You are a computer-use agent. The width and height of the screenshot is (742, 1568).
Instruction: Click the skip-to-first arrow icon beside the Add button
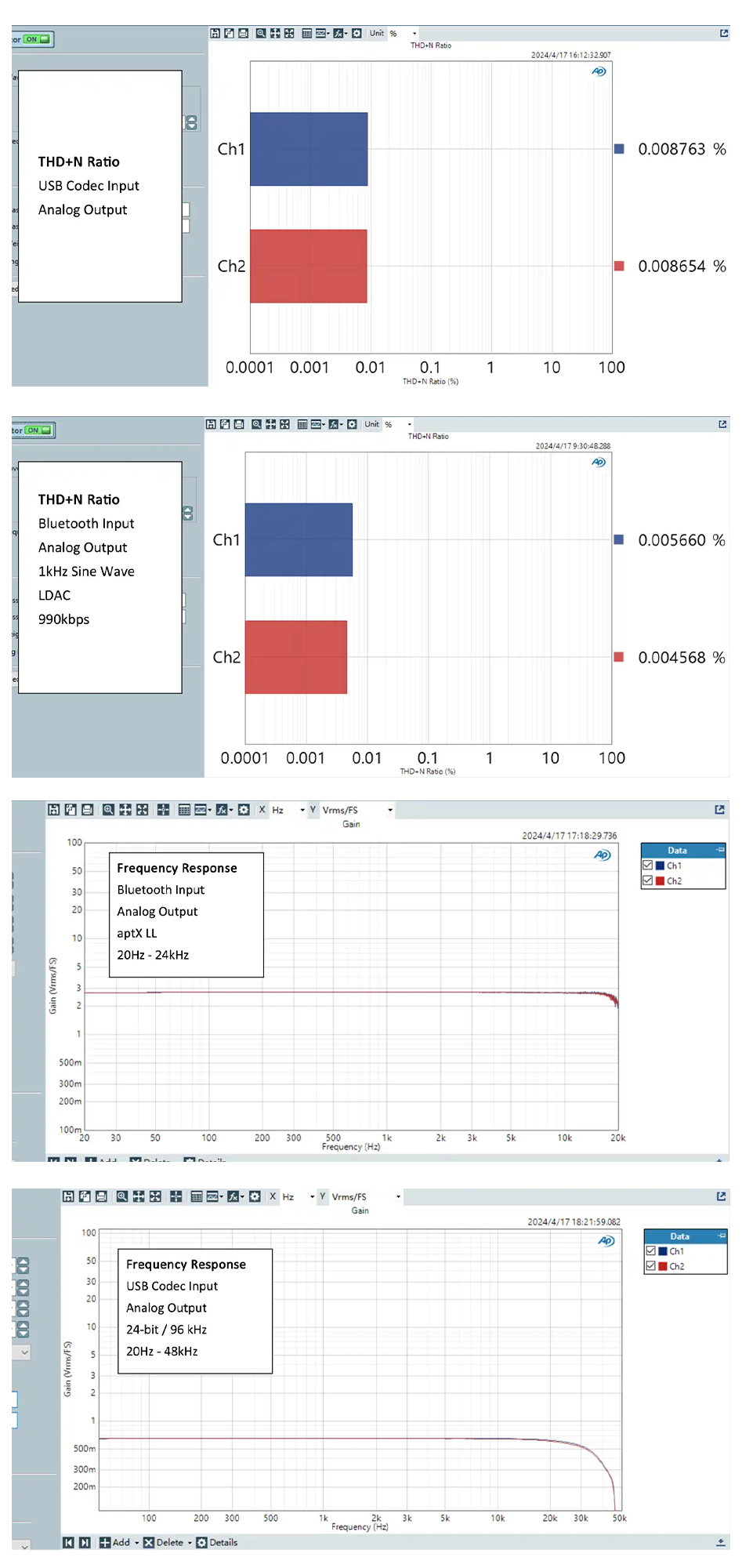(69, 1542)
